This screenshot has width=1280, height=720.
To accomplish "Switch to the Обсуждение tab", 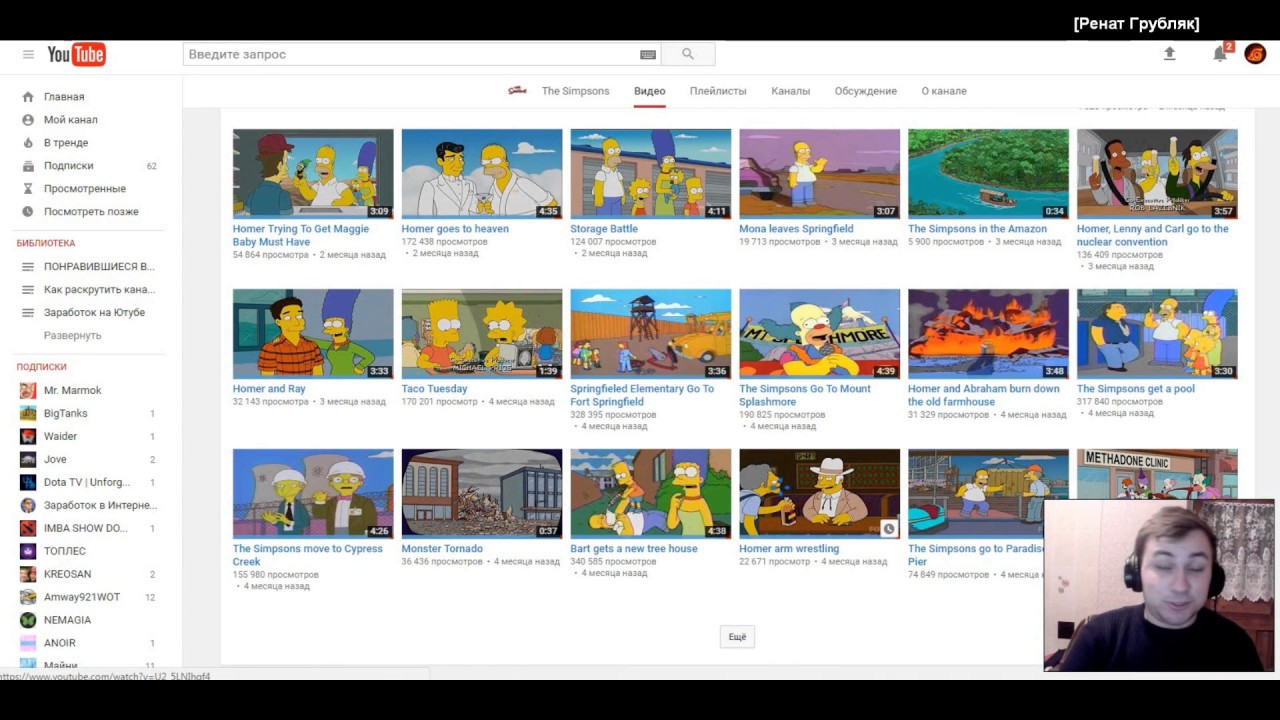I will tap(866, 91).
